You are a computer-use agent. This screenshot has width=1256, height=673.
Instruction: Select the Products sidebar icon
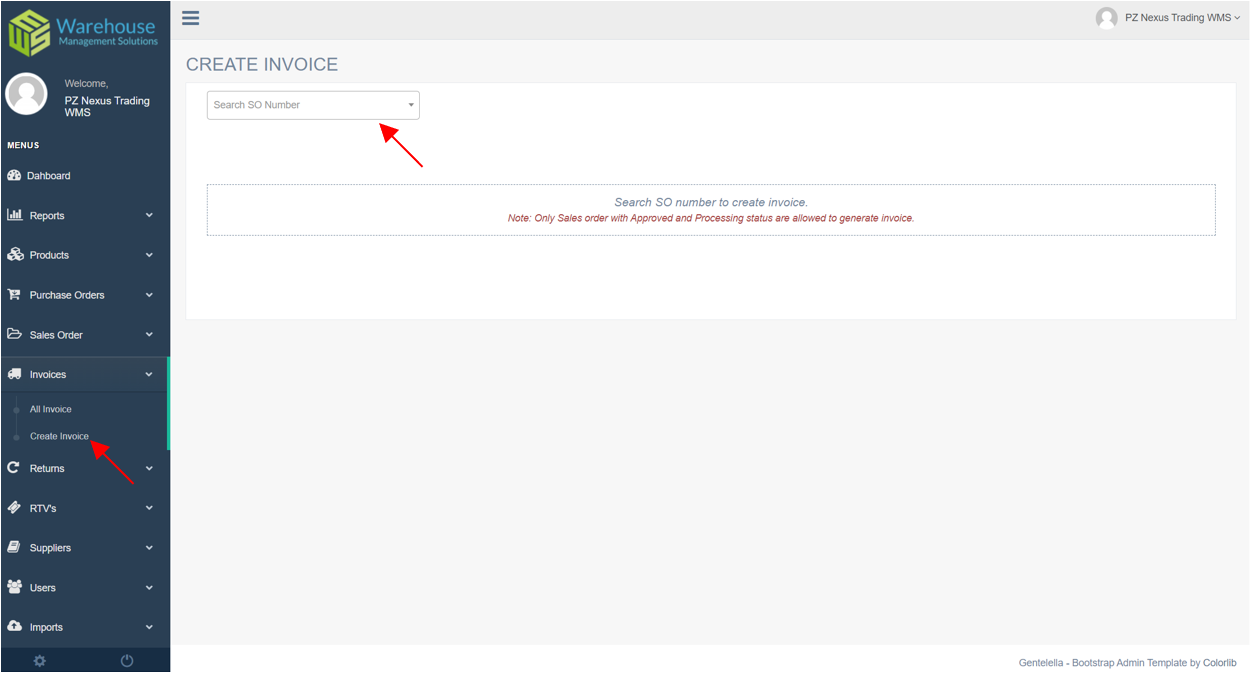click(14, 255)
